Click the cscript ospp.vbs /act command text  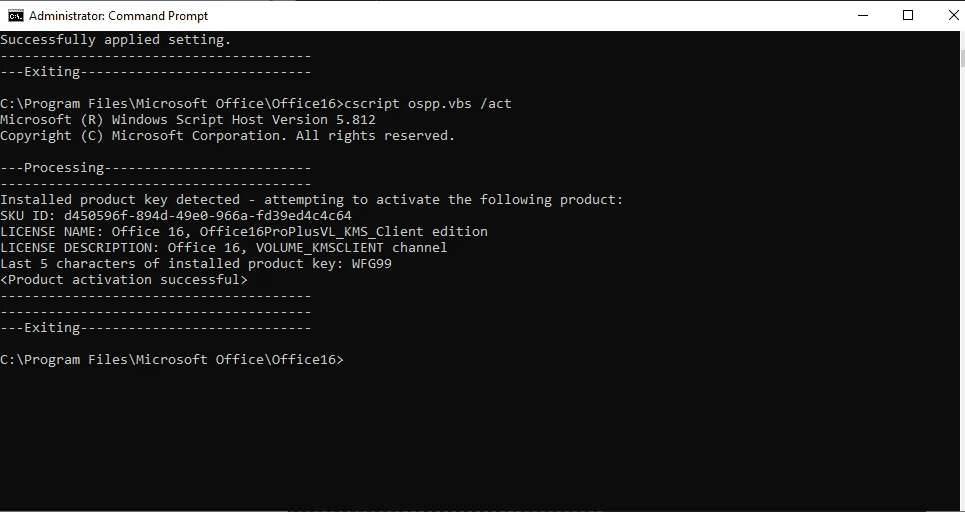pos(428,103)
